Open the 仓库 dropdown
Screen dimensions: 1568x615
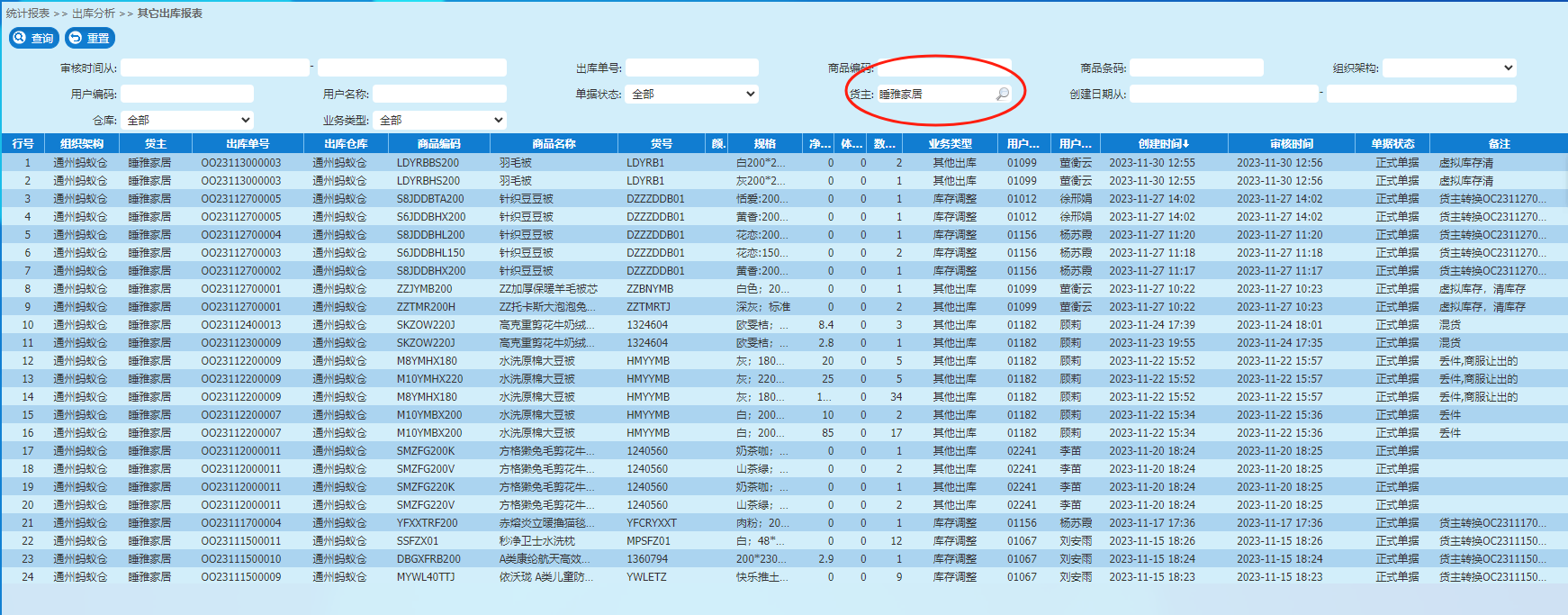pos(187,120)
